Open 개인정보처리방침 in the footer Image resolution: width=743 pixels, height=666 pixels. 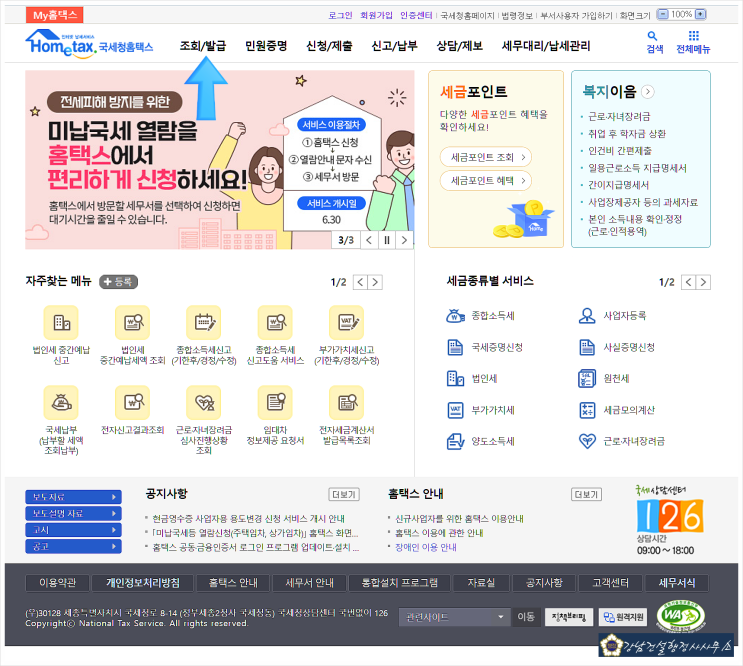click(x=143, y=583)
